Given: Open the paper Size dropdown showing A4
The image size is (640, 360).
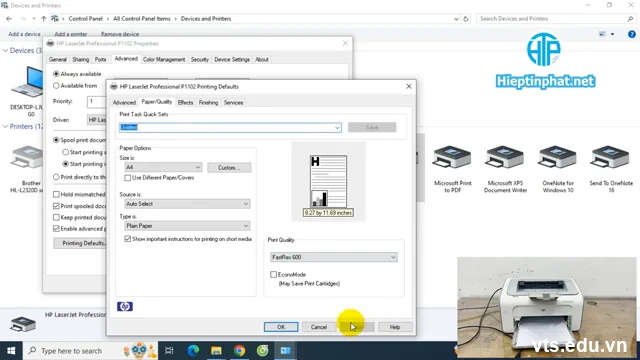Looking at the screenshot, I should tap(163, 167).
